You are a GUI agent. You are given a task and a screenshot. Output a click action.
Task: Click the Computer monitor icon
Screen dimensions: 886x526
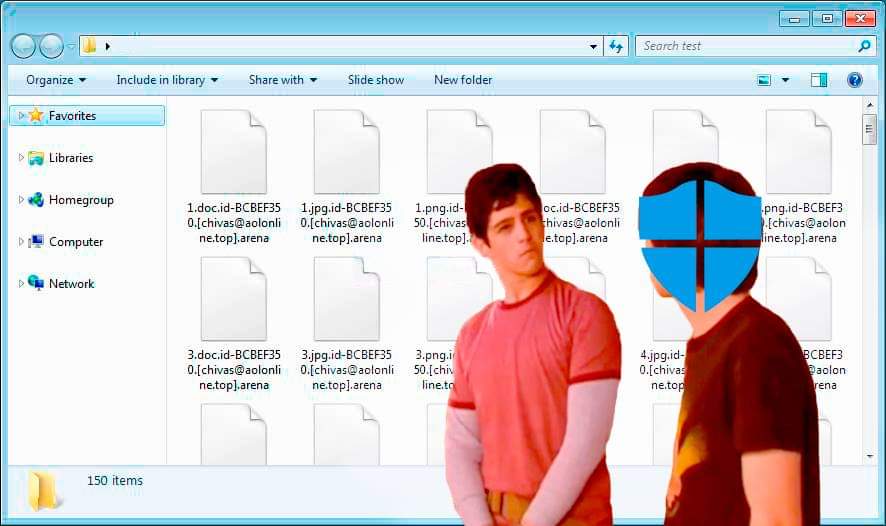point(36,241)
